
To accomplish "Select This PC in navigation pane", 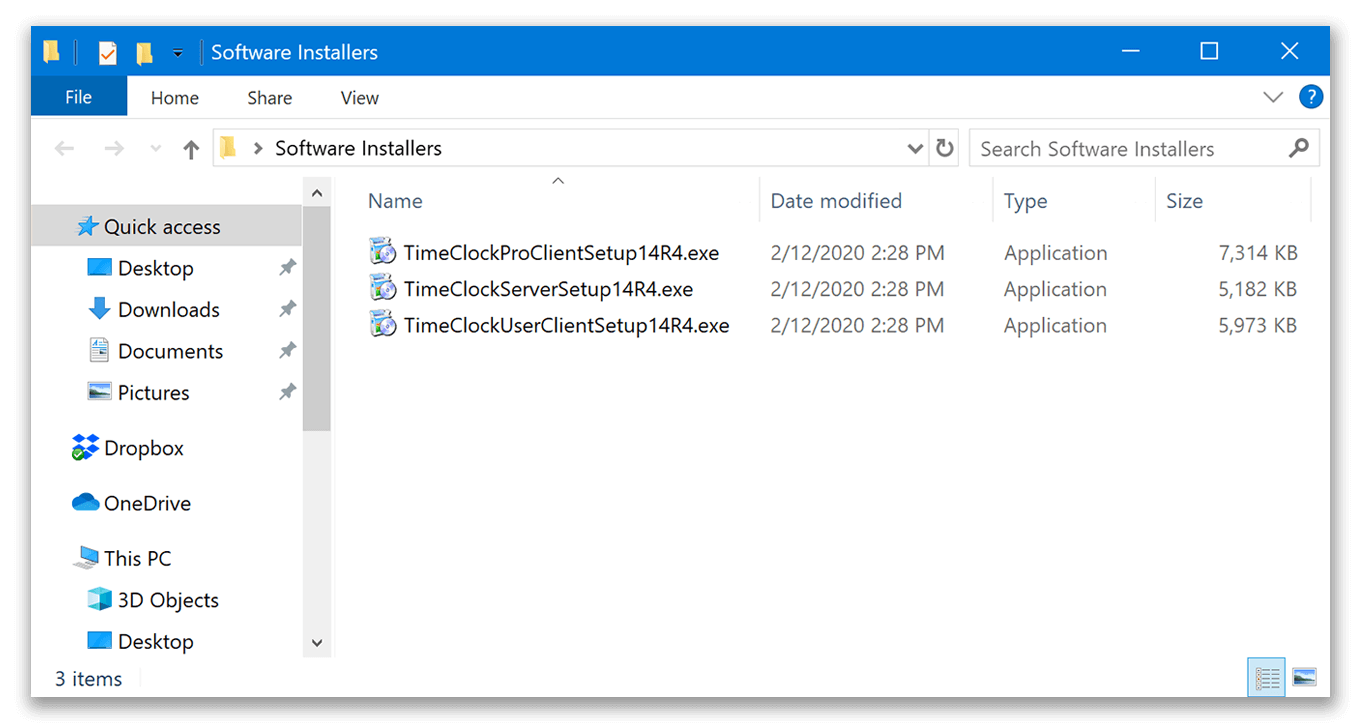I will point(137,558).
